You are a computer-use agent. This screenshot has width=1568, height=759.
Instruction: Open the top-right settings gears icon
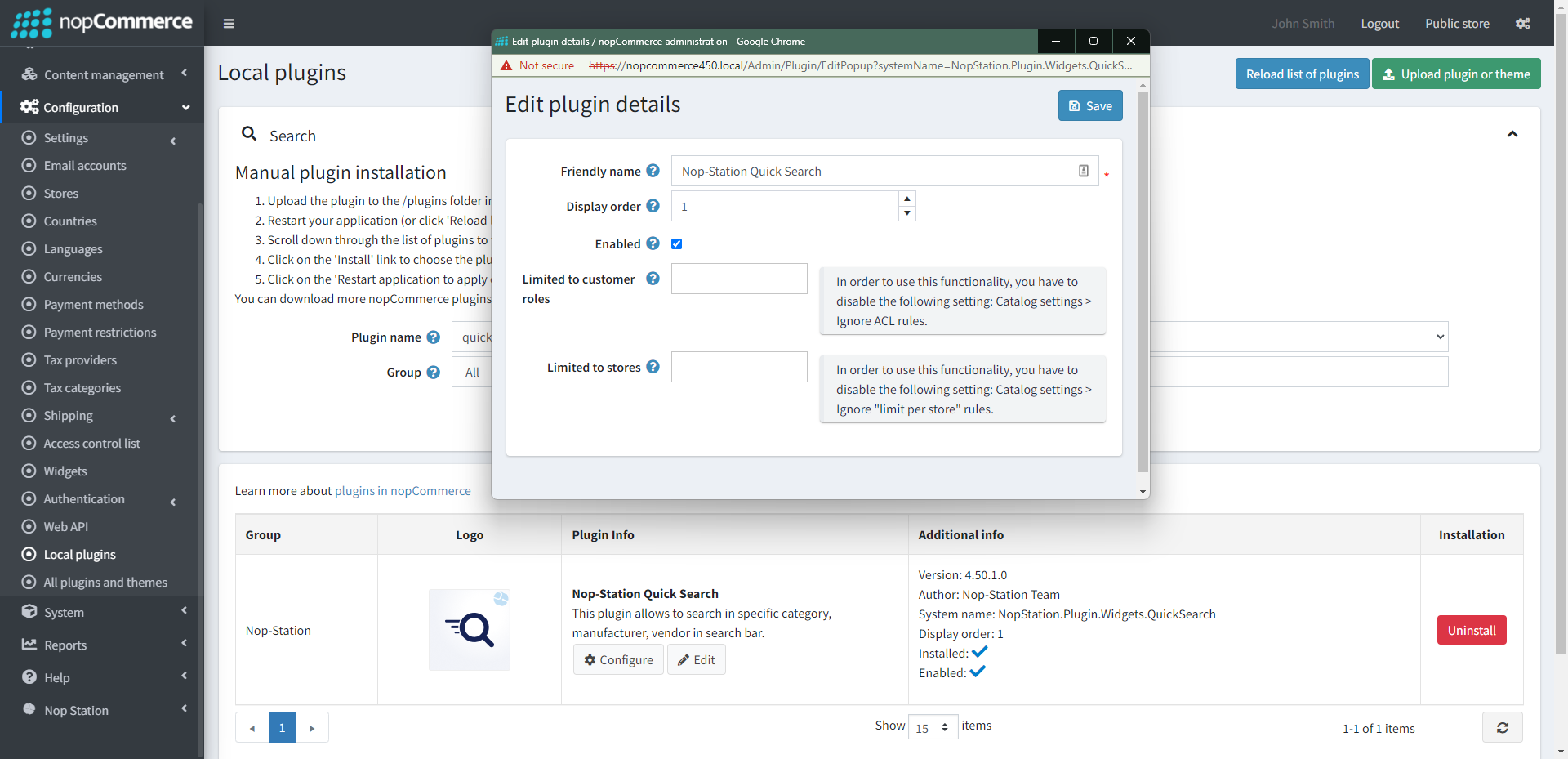click(x=1523, y=24)
